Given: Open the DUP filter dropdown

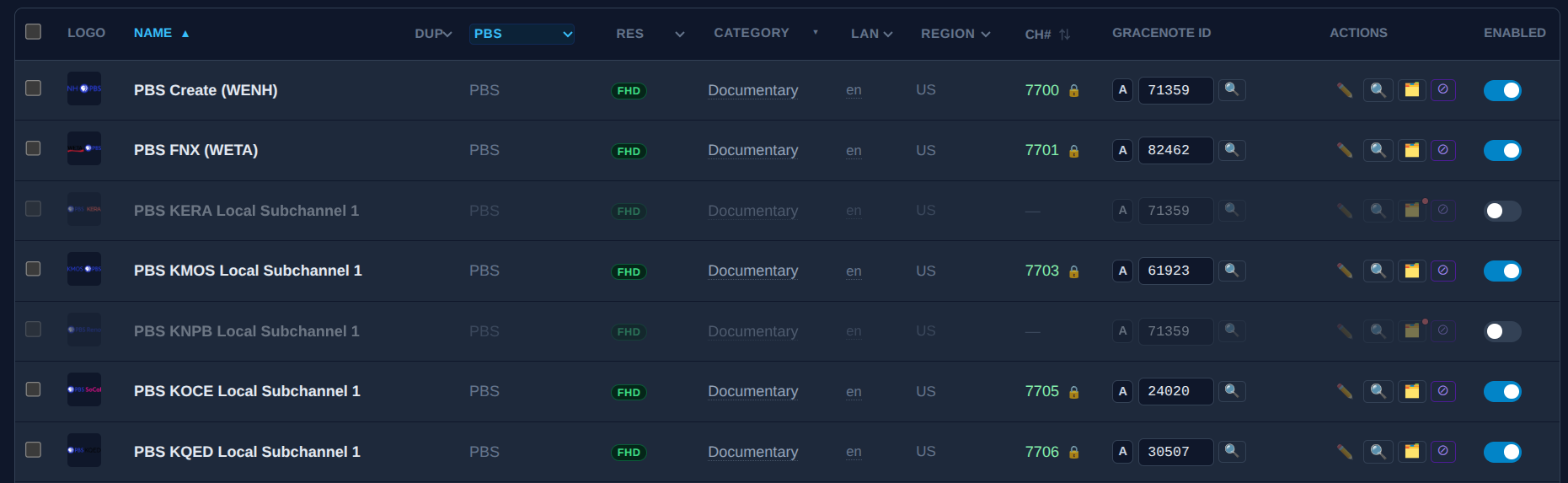Looking at the screenshot, I should pos(433,34).
